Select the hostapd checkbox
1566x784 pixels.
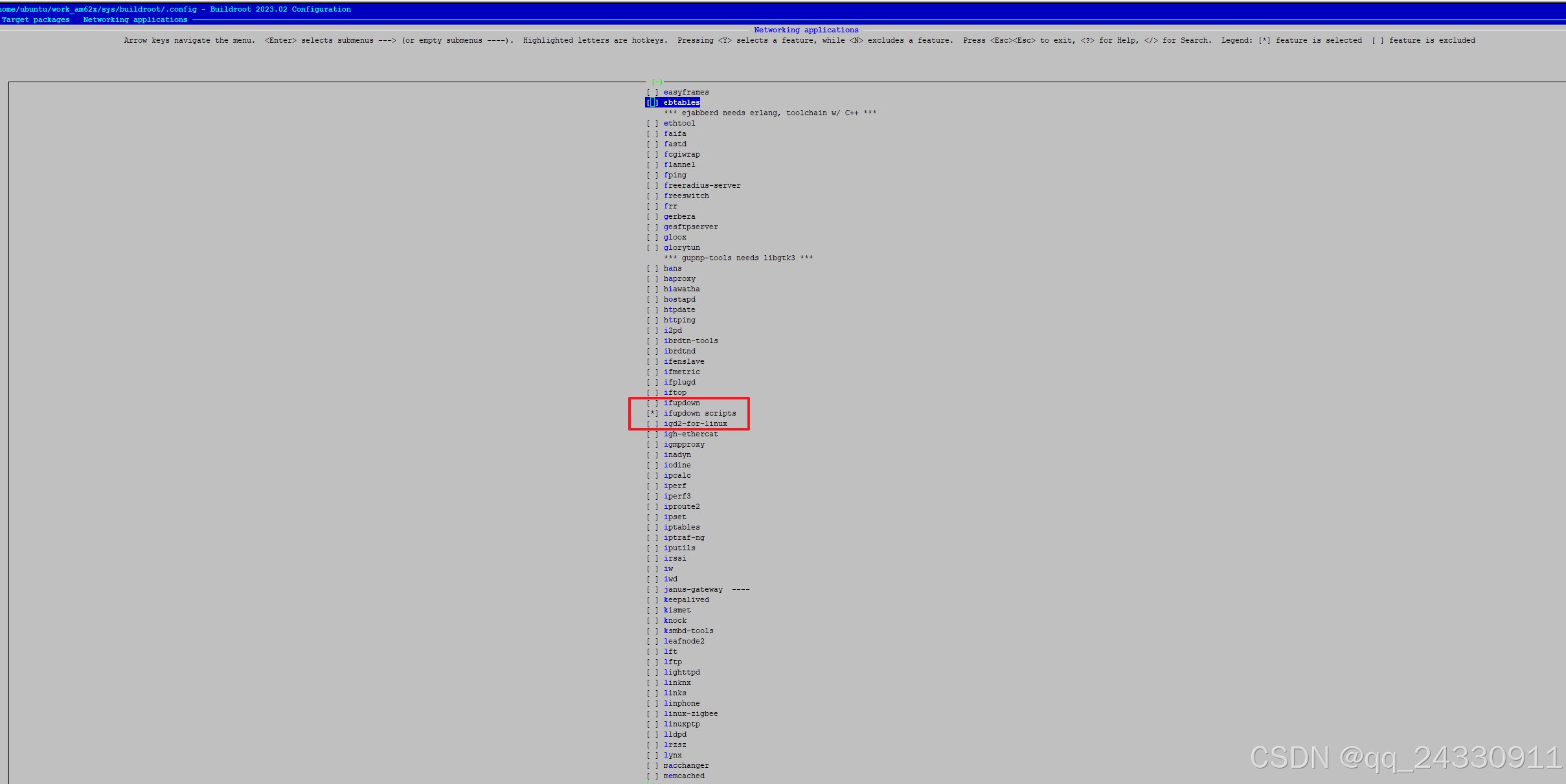click(653, 299)
